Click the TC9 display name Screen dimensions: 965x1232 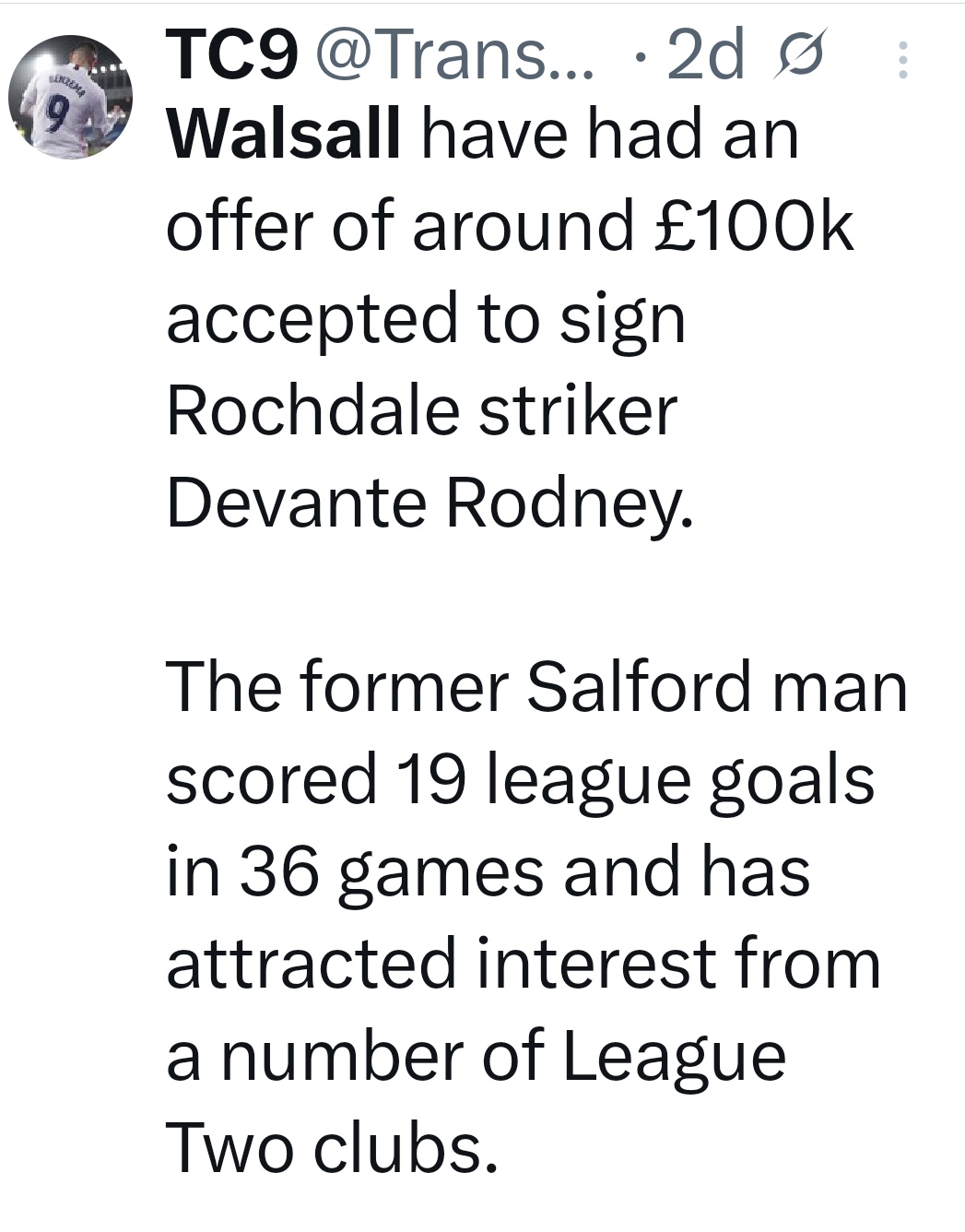[x=232, y=55]
